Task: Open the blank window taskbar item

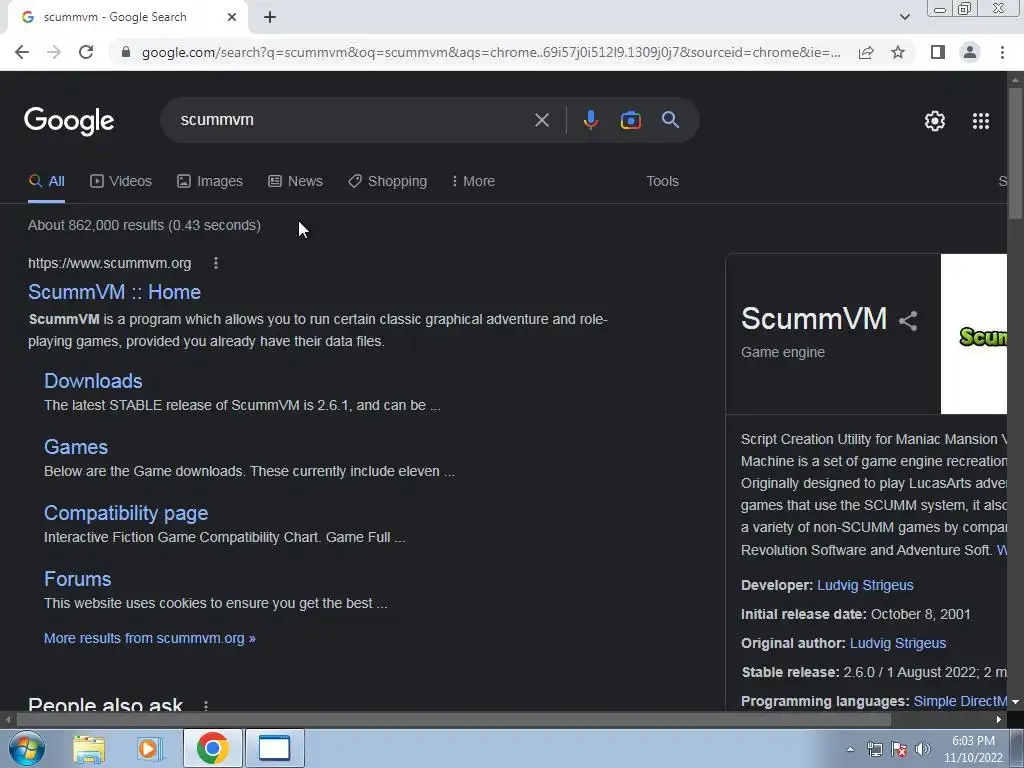Action: [x=274, y=748]
